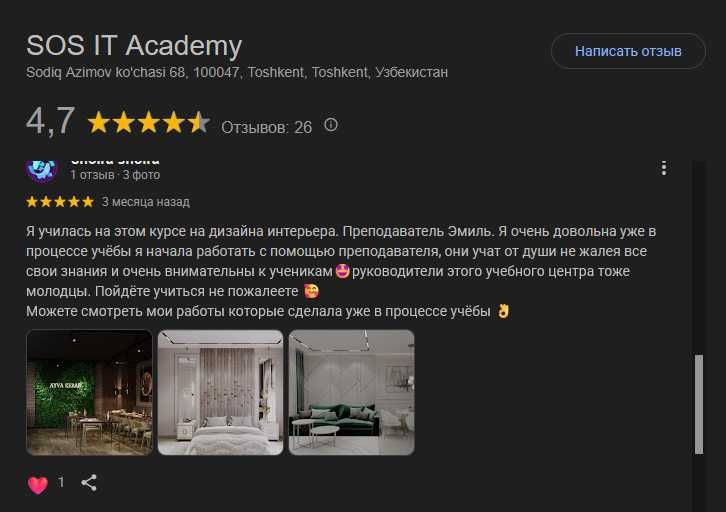Click the reviews list scrollbar thumb

tap(699, 404)
